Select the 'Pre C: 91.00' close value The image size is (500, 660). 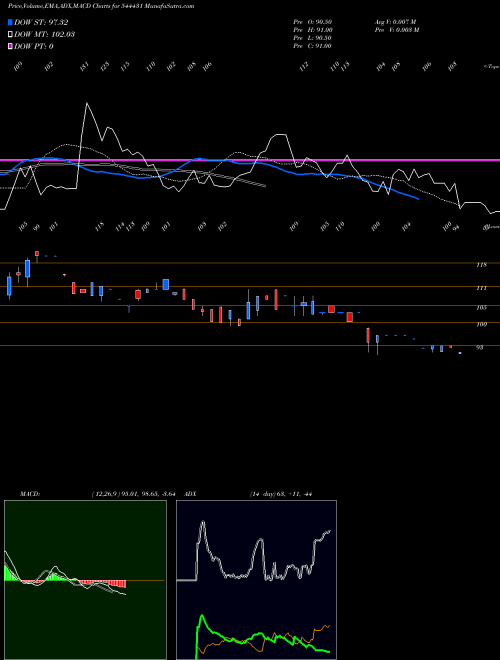313,46
